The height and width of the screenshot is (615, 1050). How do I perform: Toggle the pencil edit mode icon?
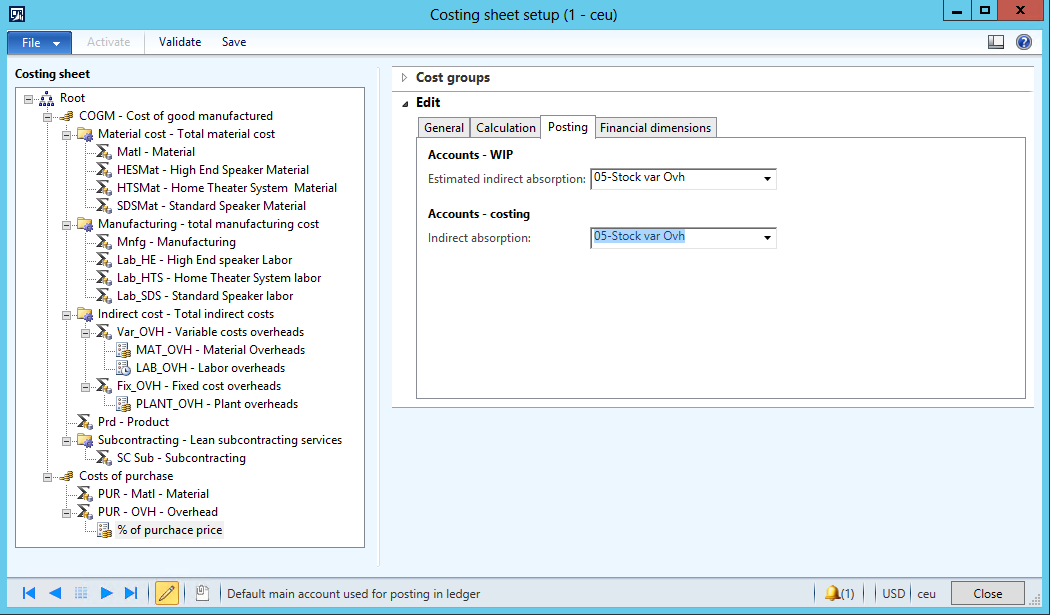167,593
